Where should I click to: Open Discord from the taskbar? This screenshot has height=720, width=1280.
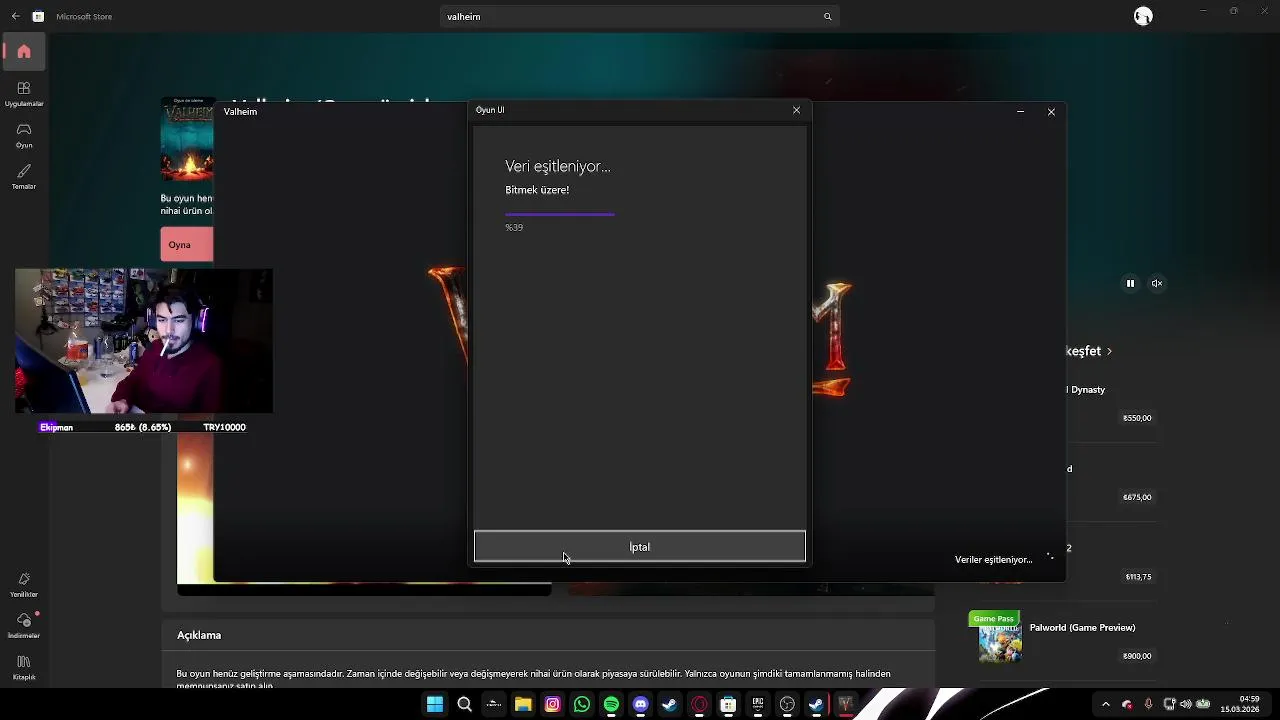click(x=641, y=705)
